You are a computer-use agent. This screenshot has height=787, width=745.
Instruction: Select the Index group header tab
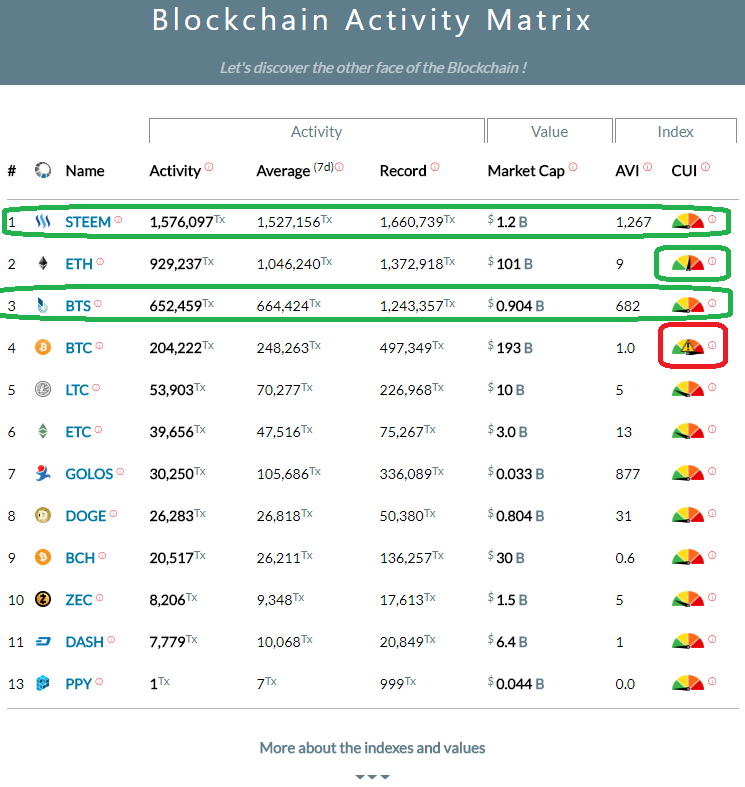(676, 132)
